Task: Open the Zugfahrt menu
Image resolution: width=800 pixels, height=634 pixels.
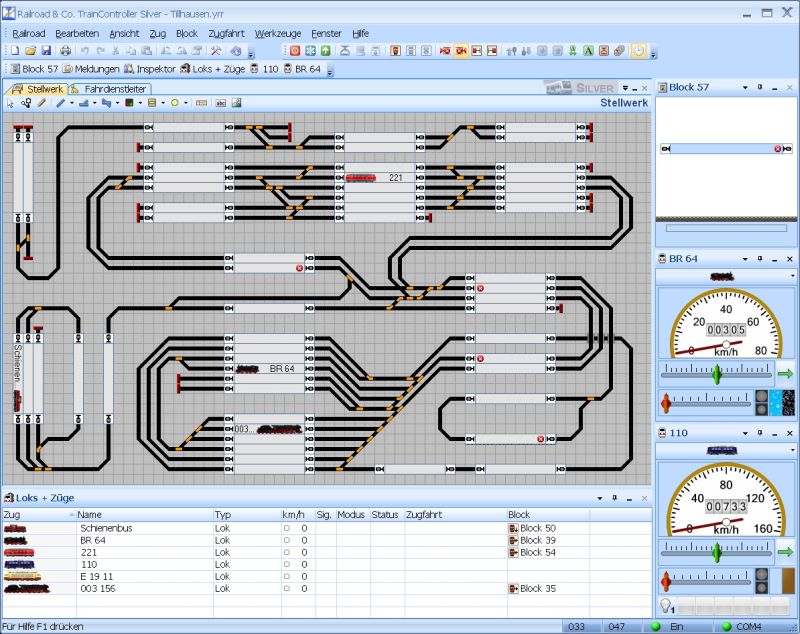Action: (226, 34)
